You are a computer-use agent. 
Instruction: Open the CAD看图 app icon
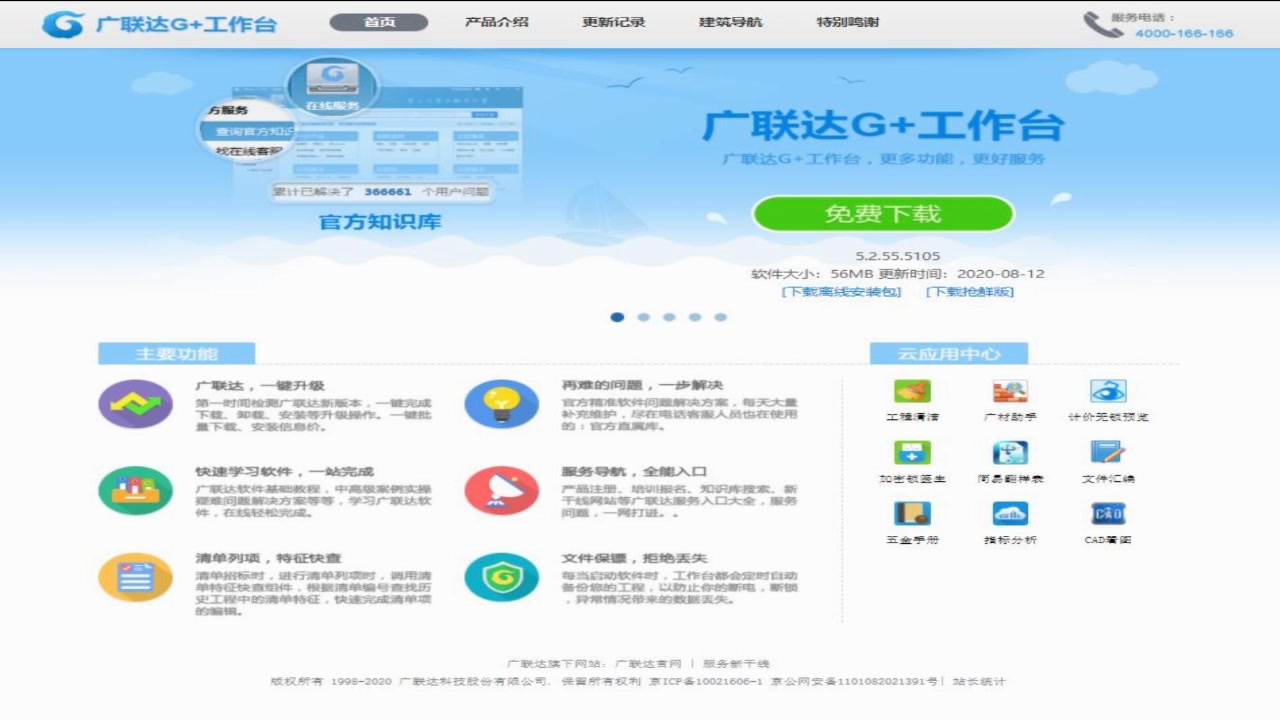1108,514
